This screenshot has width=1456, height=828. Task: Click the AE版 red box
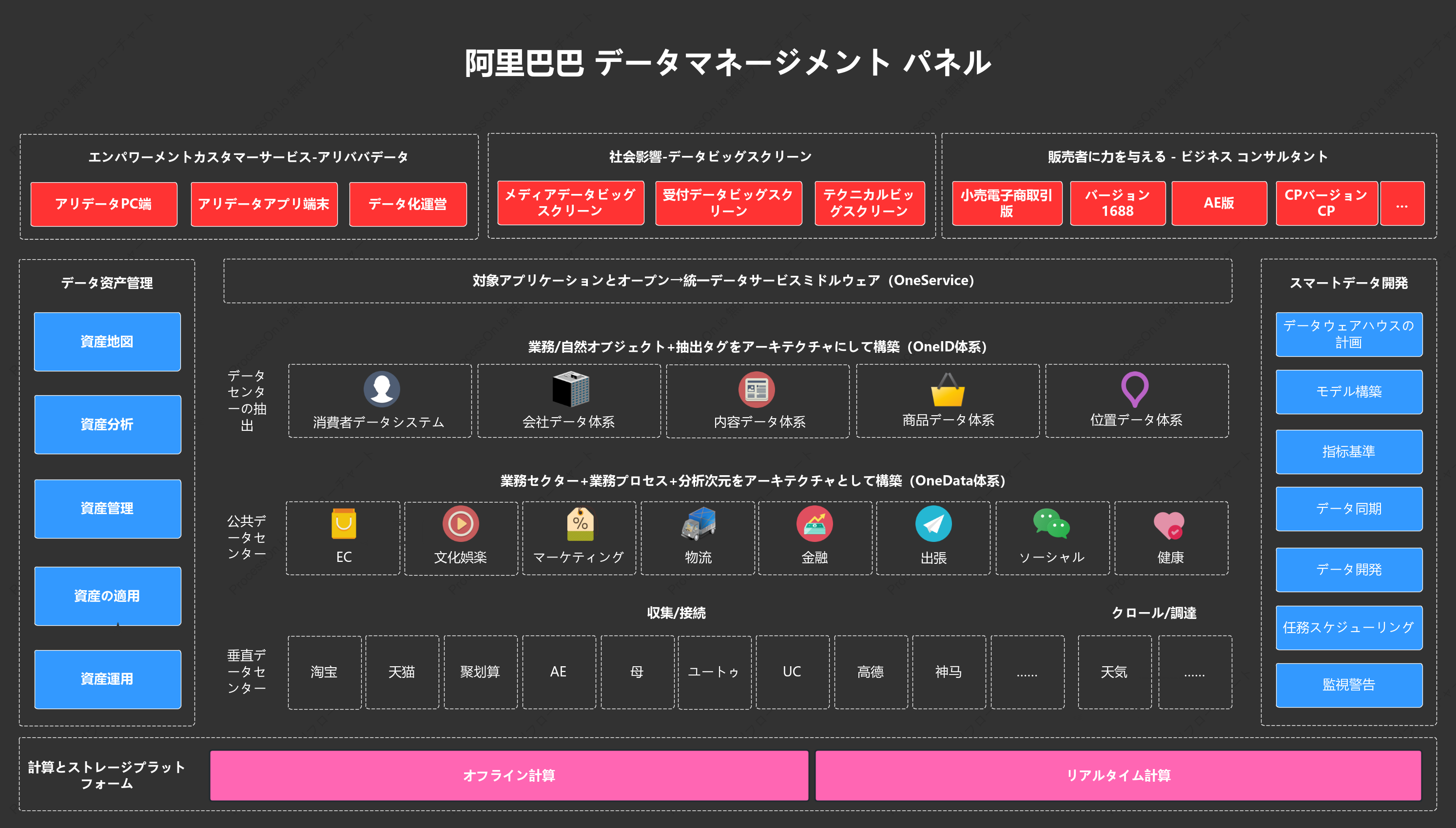tap(1220, 203)
